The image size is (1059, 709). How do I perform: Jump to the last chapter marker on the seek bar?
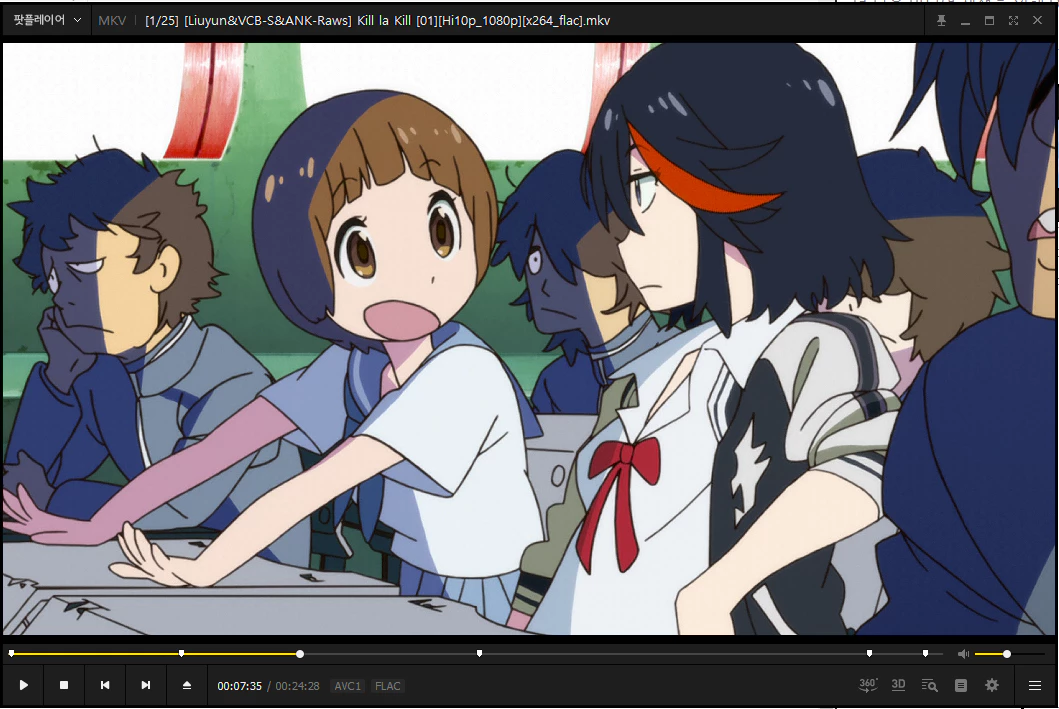coord(925,653)
